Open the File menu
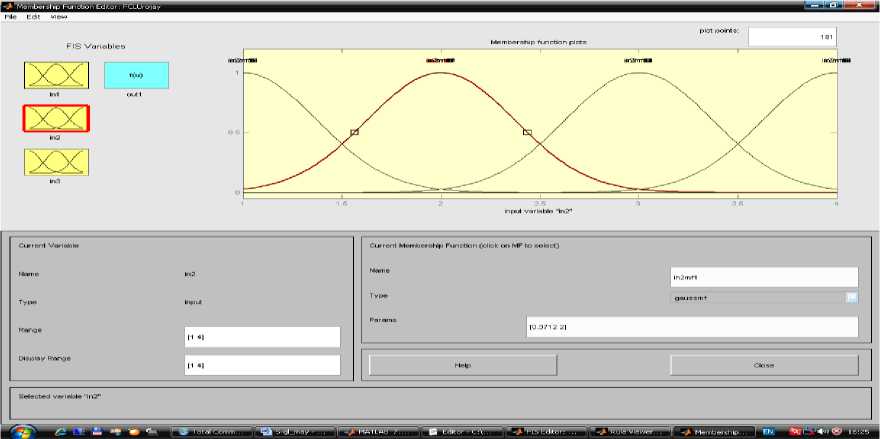 [10, 17]
